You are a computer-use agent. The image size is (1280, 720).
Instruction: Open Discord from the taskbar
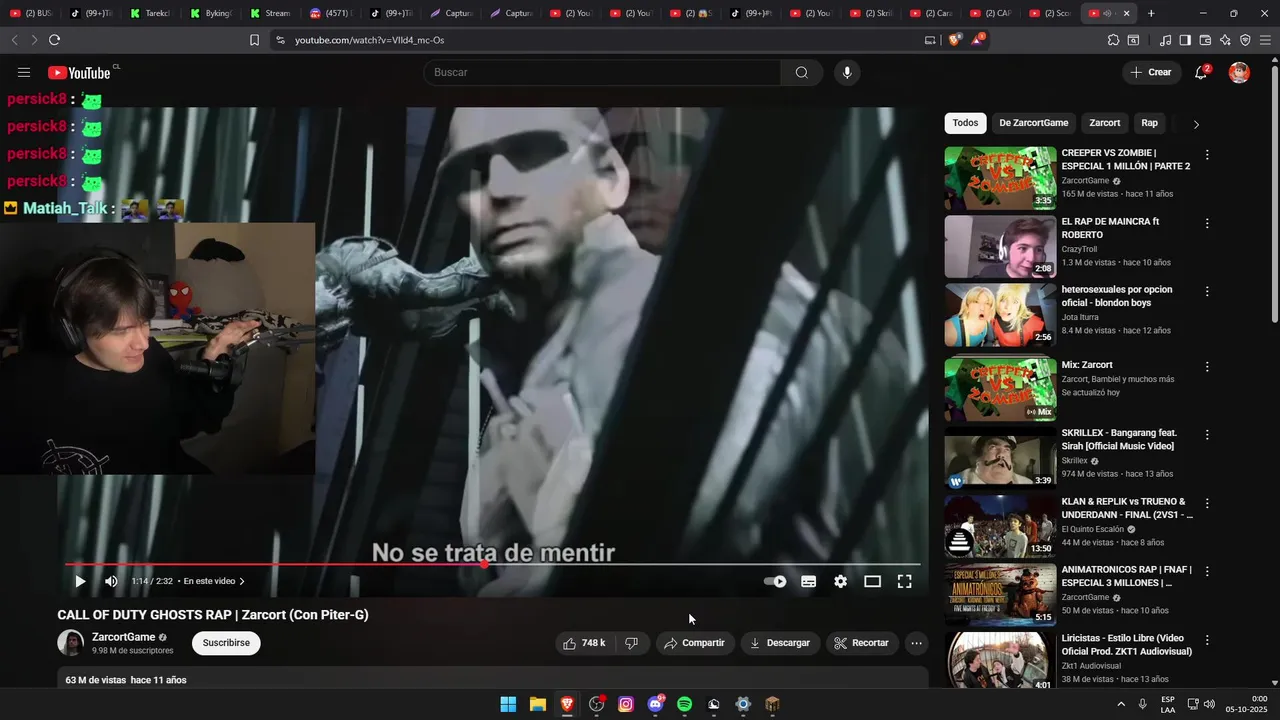pos(655,704)
